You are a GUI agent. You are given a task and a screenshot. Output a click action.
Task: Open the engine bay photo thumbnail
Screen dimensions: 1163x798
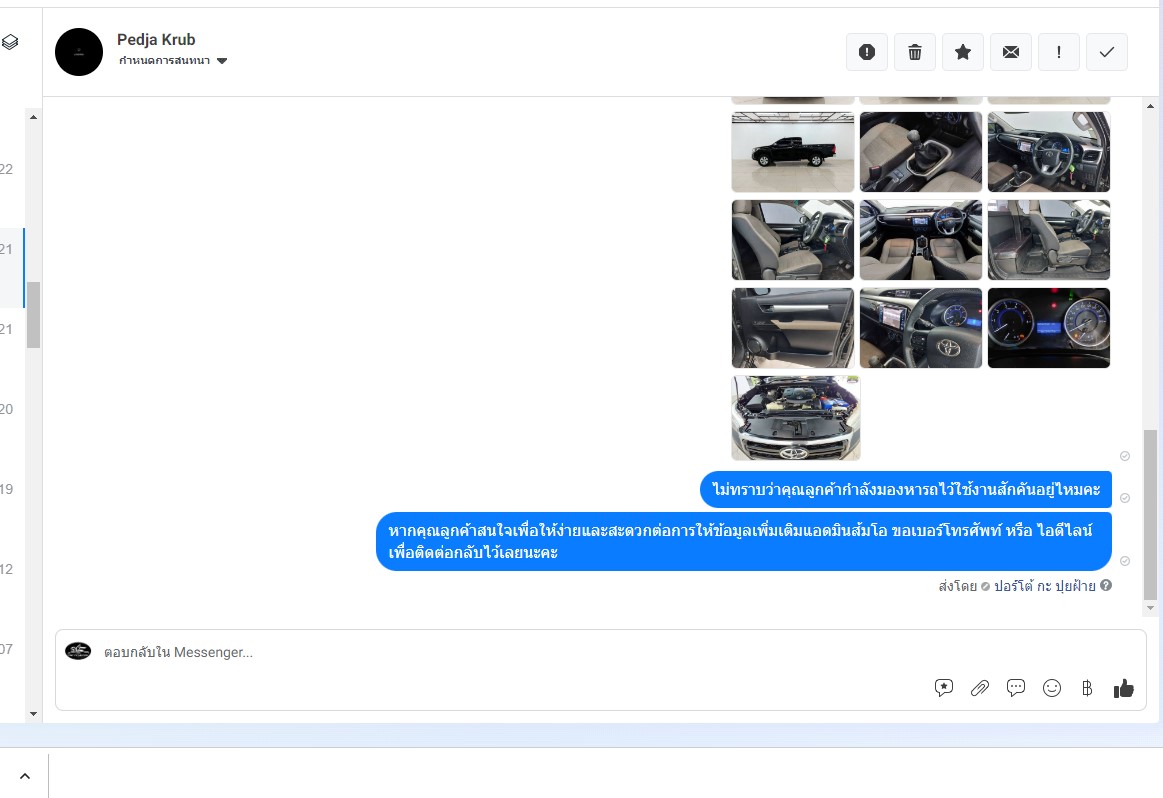click(x=795, y=418)
